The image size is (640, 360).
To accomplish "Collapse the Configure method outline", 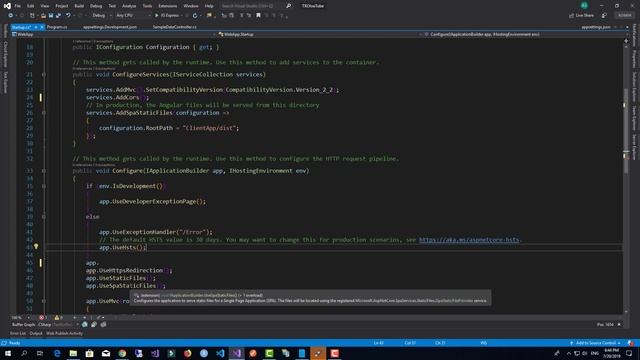I will 44,171.
